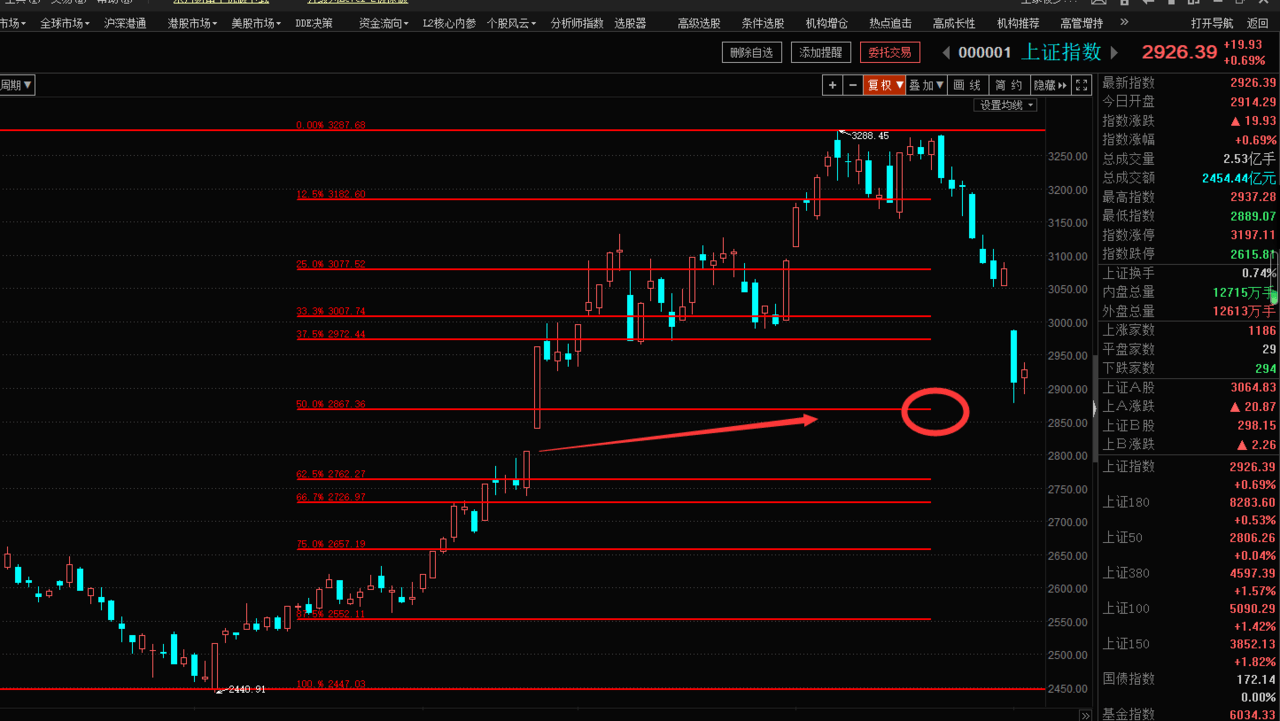Show more toolbar items via » chevron
Screen dimensions: 1280x721
(x=1125, y=22)
